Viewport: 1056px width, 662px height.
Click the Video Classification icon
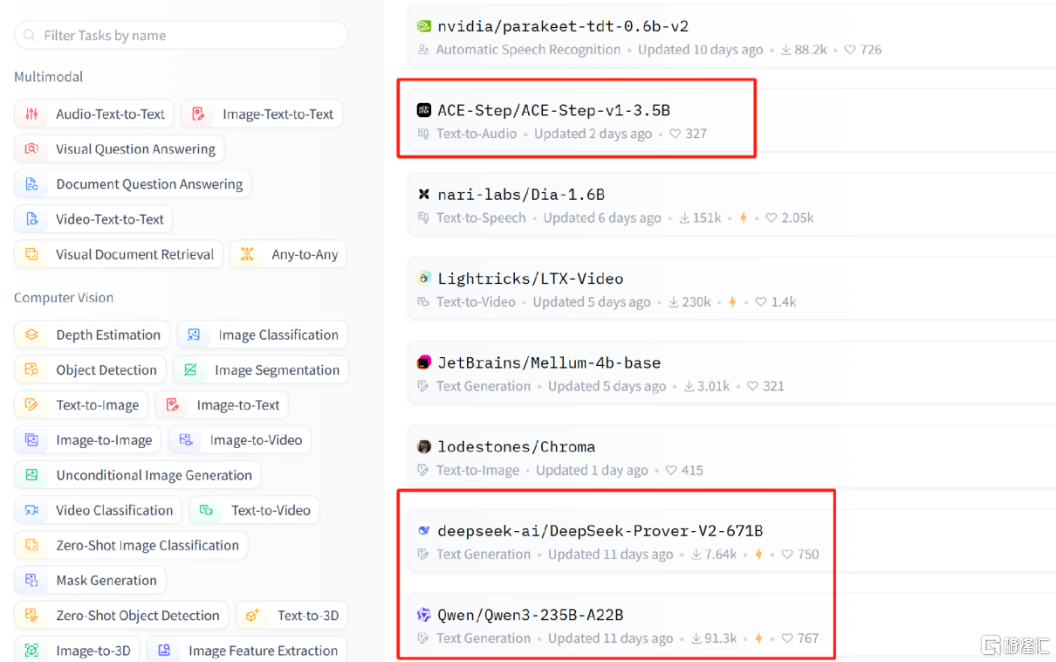pyautogui.click(x=32, y=510)
